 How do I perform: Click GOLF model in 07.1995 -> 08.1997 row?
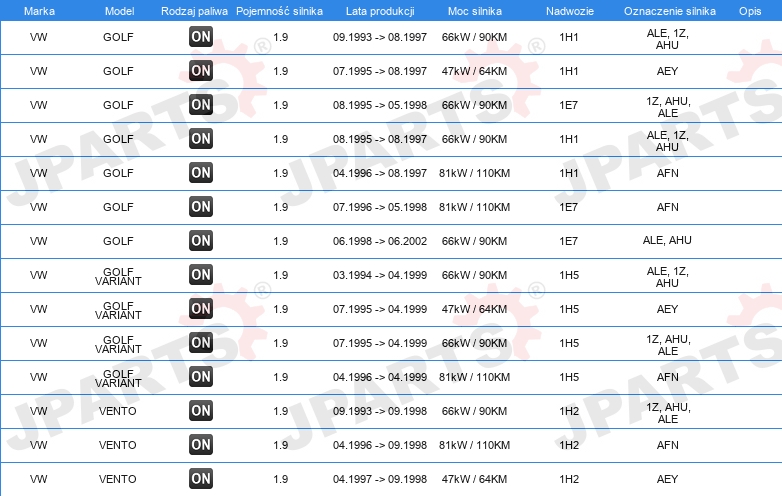tap(118, 71)
